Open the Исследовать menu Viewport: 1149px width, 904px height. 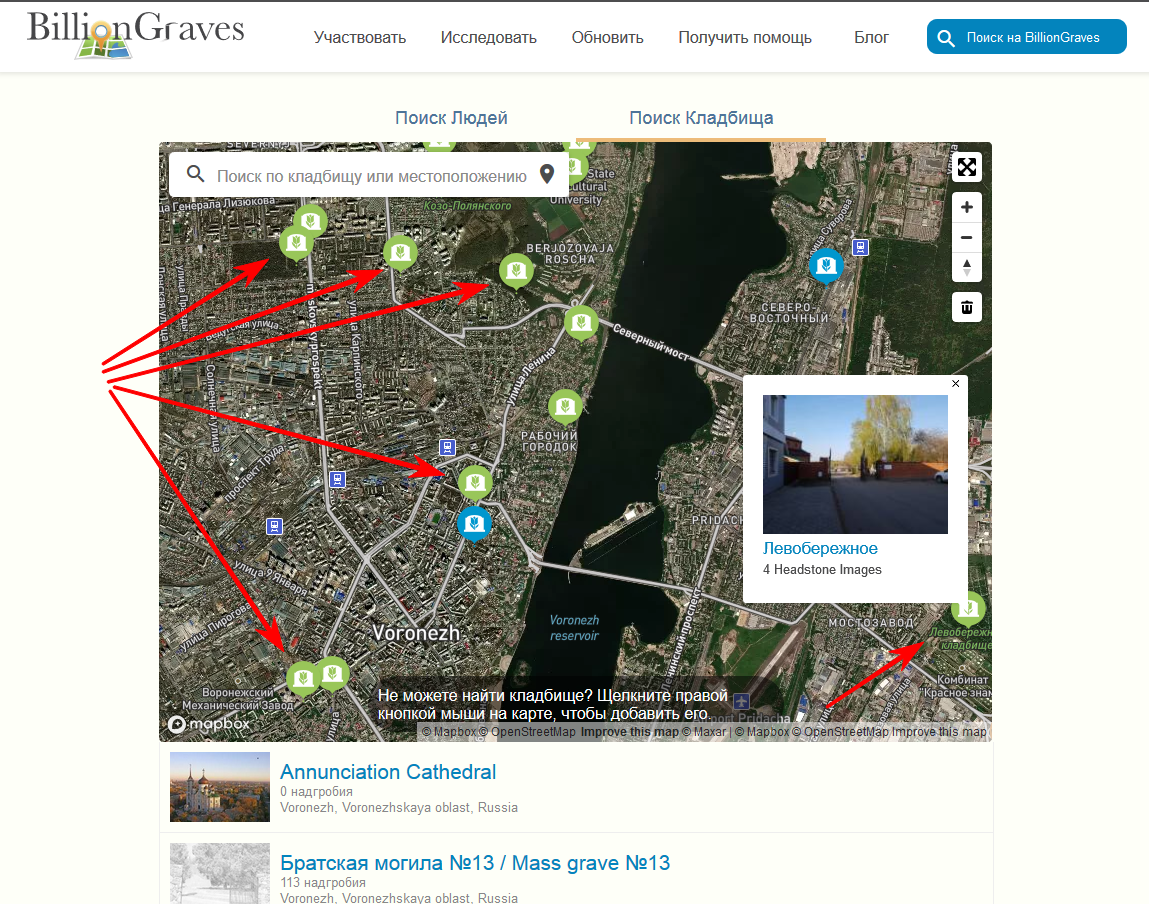pos(489,37)
